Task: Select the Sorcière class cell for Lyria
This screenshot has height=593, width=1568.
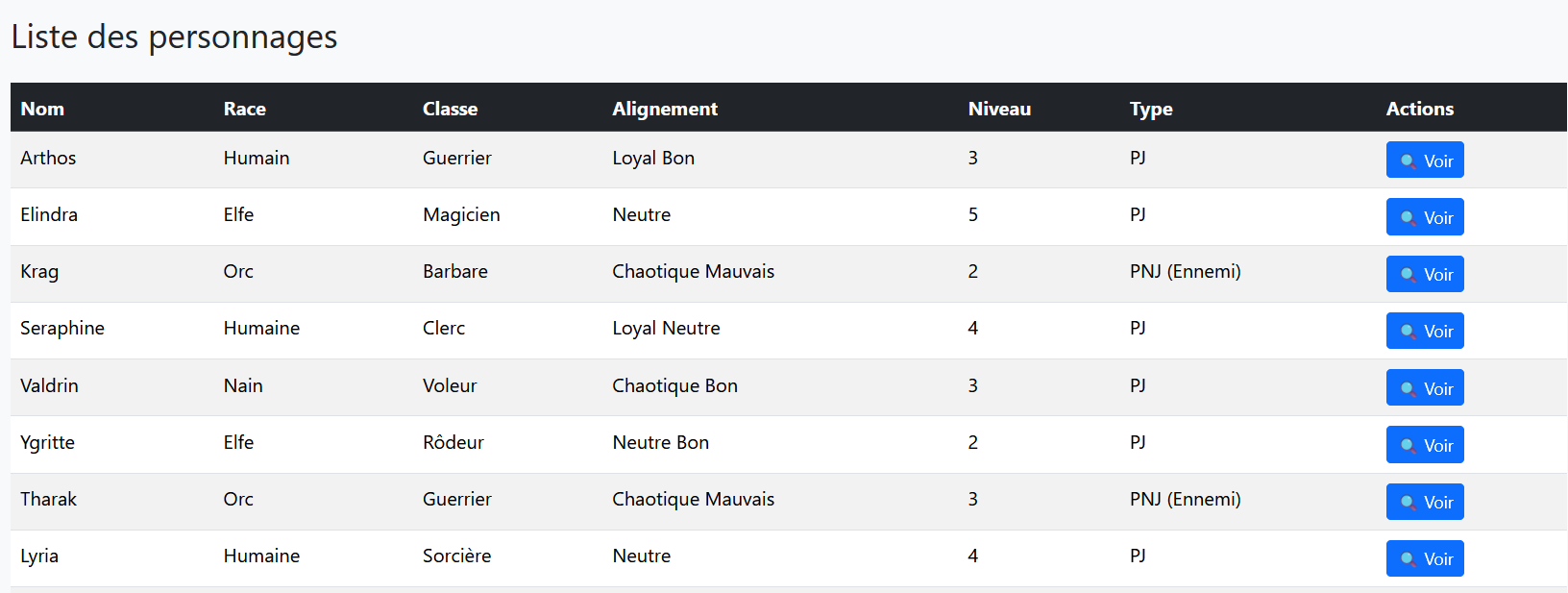Action: coord(456,556)
